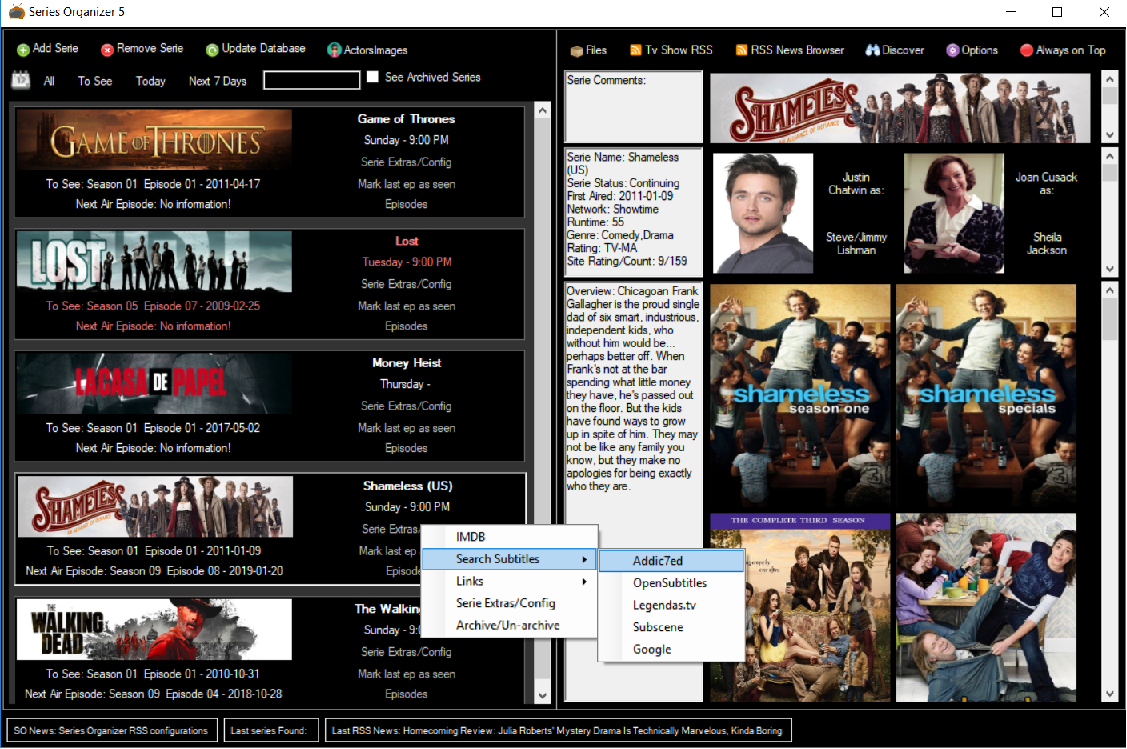Maximize the Series Organizer window
The image size is (1127, 749).
pyautogui.click(x=1057, y=12)
